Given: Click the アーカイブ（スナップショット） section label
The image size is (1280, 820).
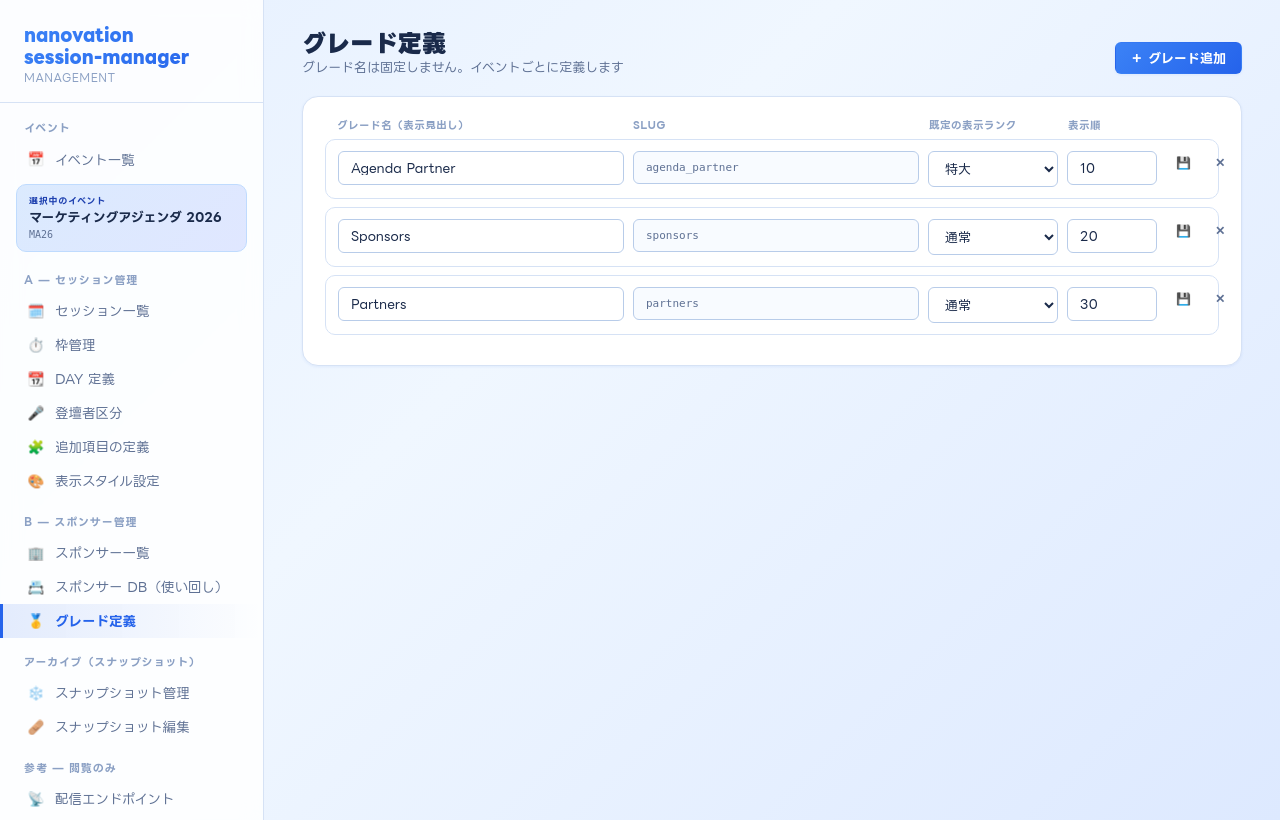Looking at the screenshot, I should 110,662.
